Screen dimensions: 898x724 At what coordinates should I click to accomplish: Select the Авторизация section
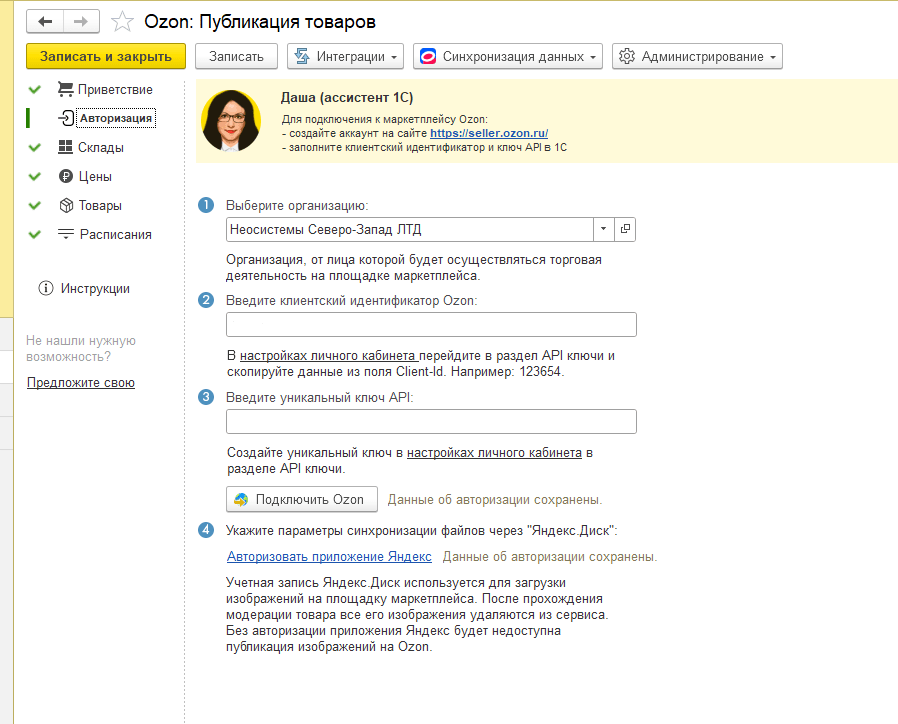tap(116, 118)
